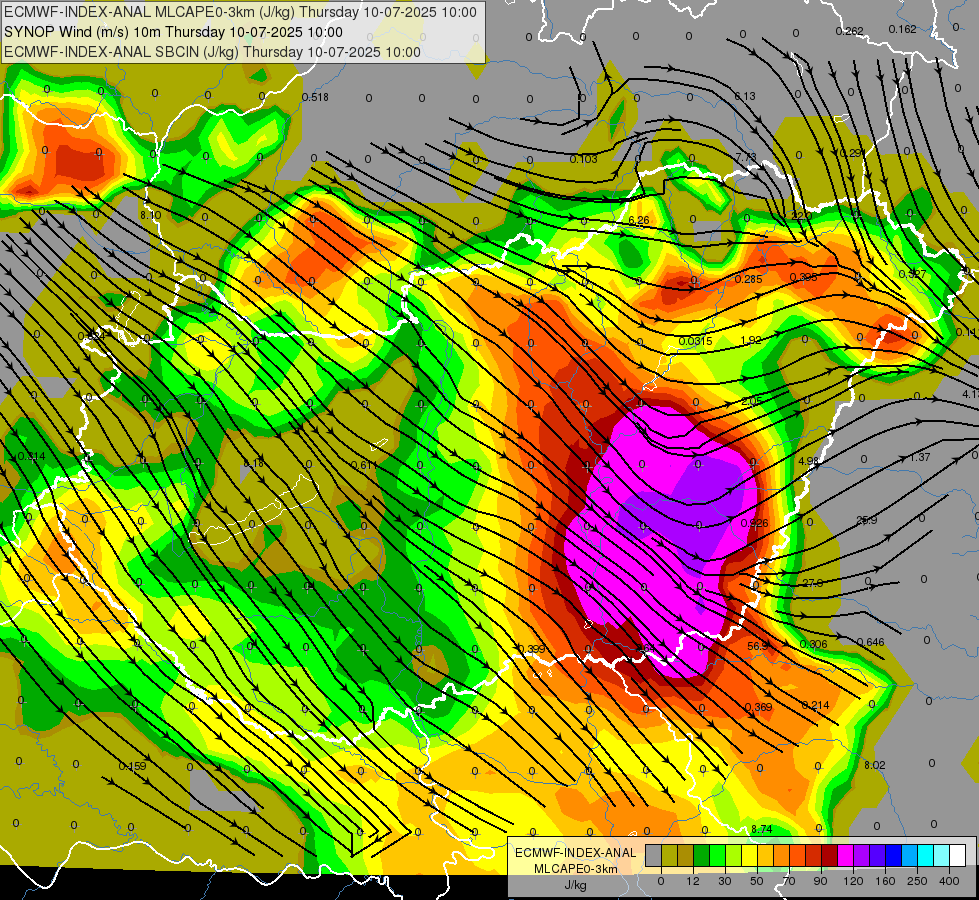Click the map value '0.926'
This screenshot has height=900, width=979.
tap(754, 523)
